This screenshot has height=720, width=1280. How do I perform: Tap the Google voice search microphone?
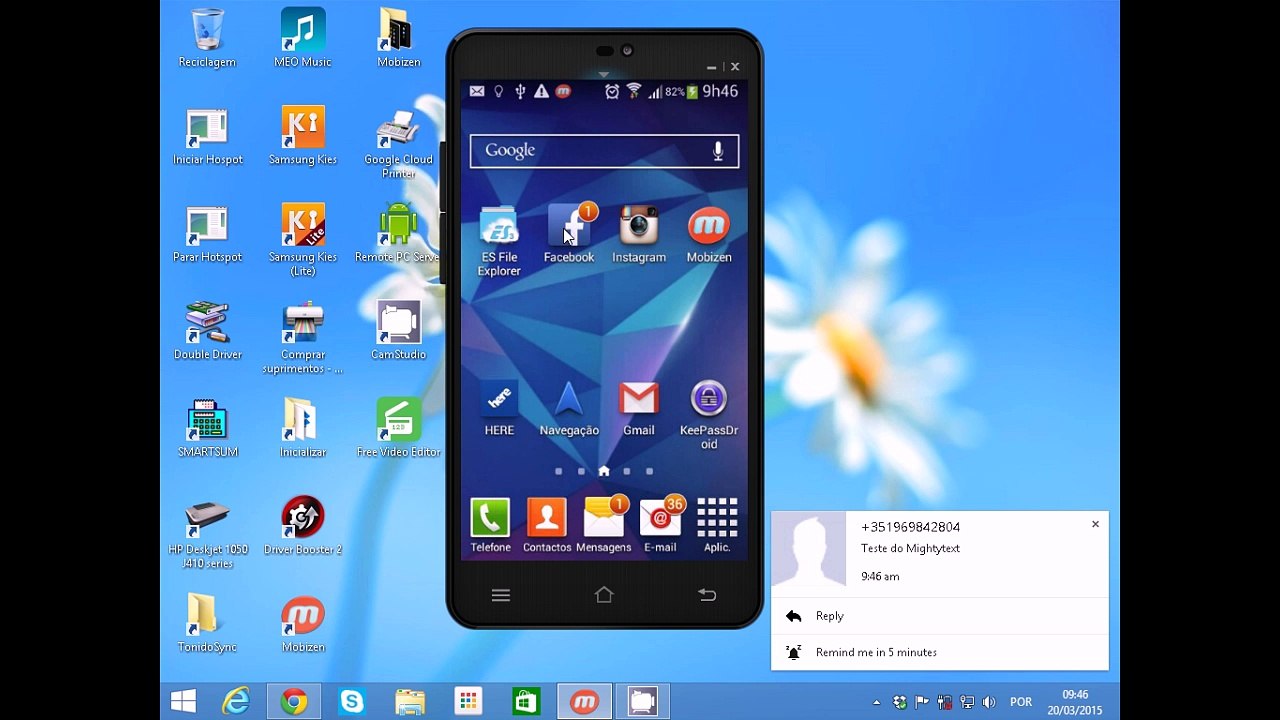click(x=717, y=151)
